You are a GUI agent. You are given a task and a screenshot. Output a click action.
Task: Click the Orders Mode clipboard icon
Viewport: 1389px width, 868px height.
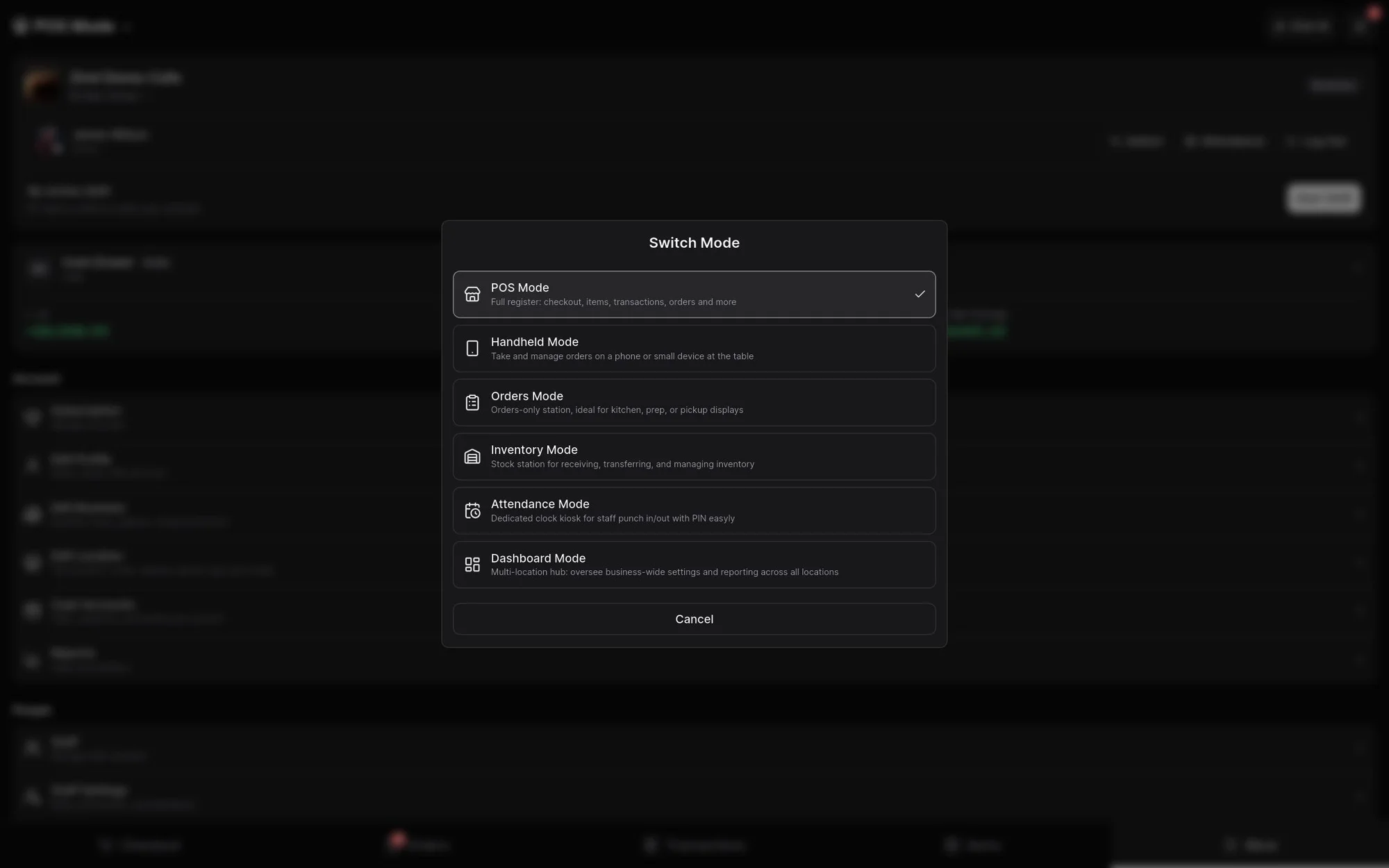[x=472, y=403]
